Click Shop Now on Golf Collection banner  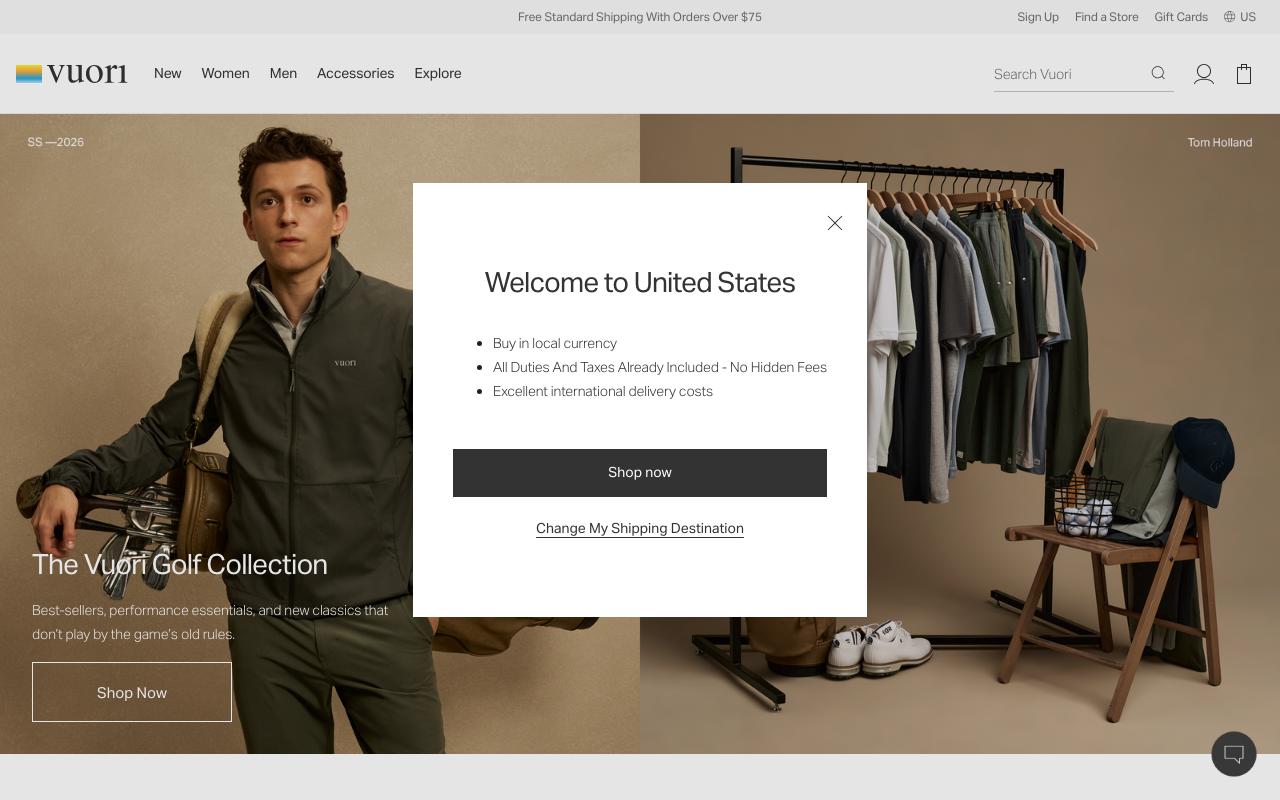[132, 692]
